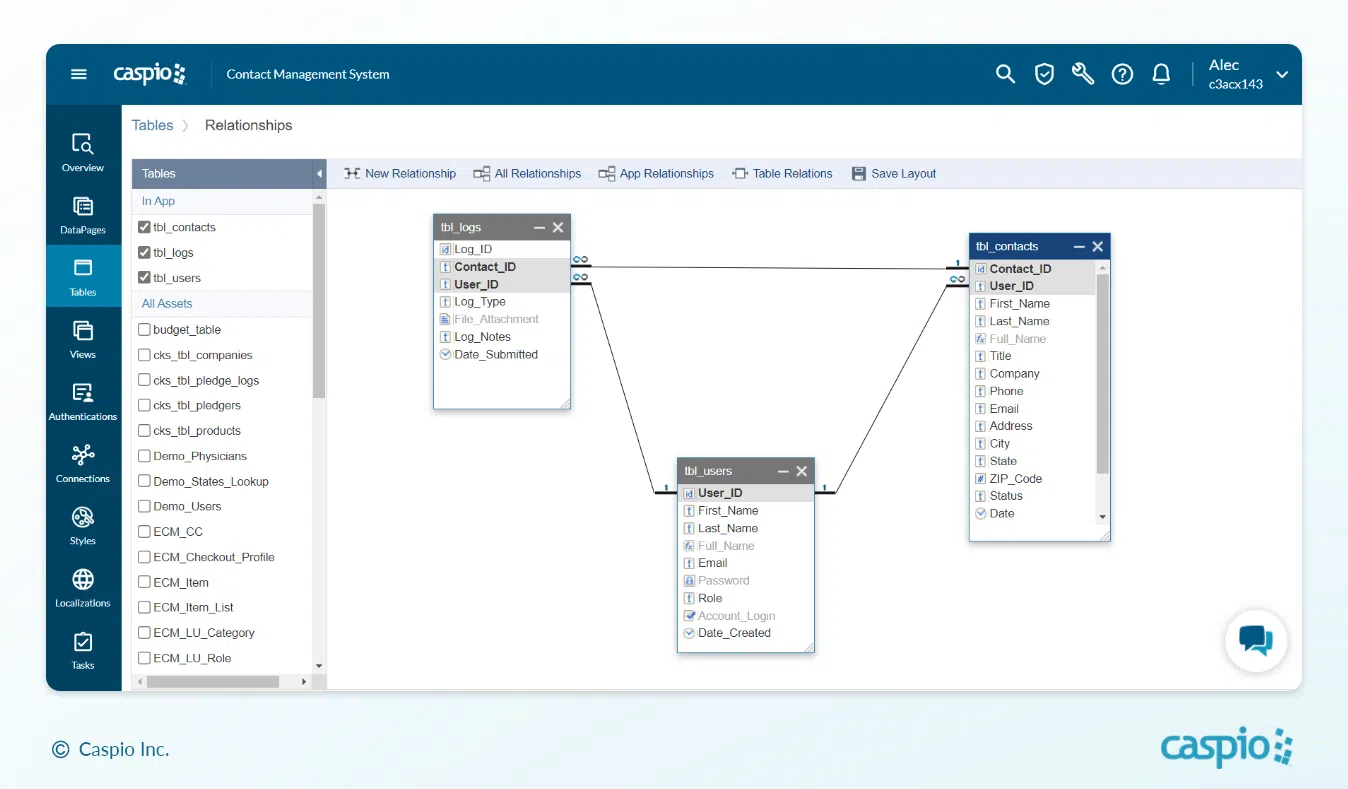The image size is (1348, 789).
Task: Select Save Layout in toolbar
Action: (x=893, y=174)
